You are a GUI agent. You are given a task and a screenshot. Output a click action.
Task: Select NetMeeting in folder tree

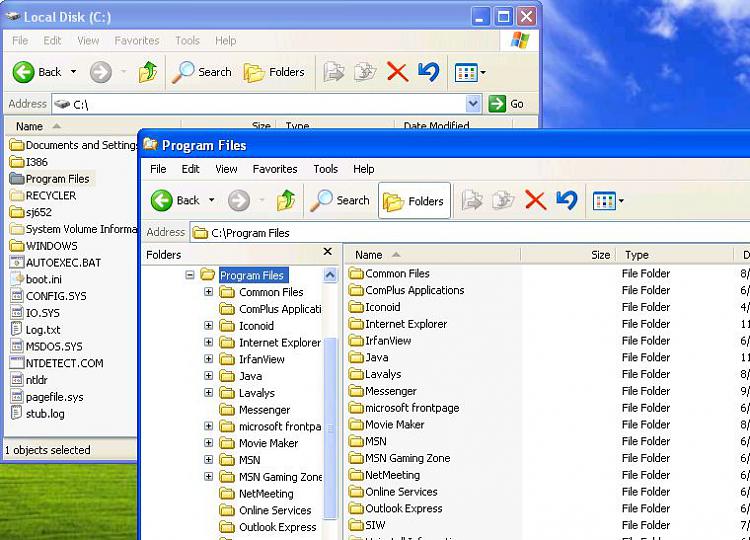click(x=266, y=494)
